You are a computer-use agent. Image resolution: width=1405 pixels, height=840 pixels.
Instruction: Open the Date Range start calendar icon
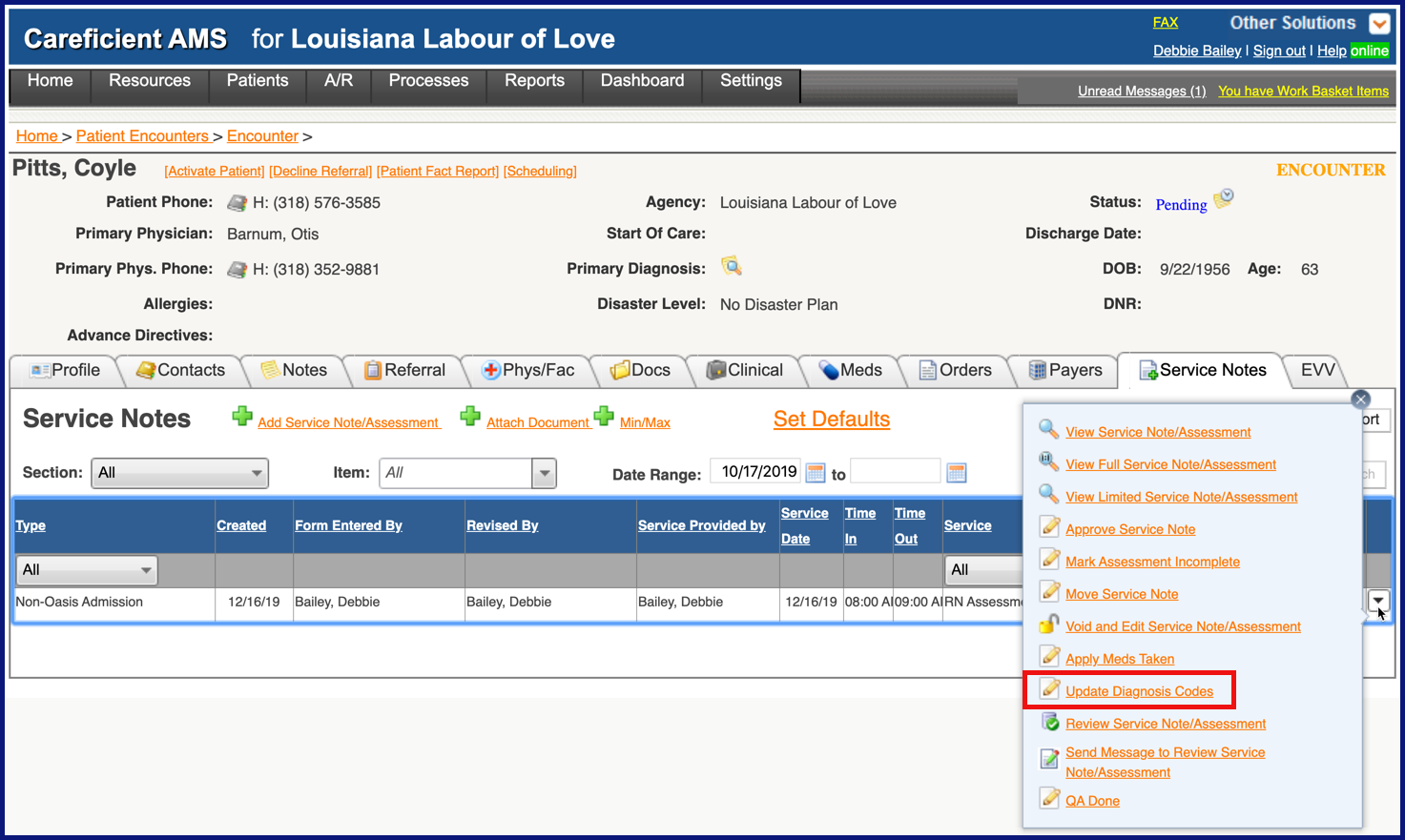click(x=816, y=473)
